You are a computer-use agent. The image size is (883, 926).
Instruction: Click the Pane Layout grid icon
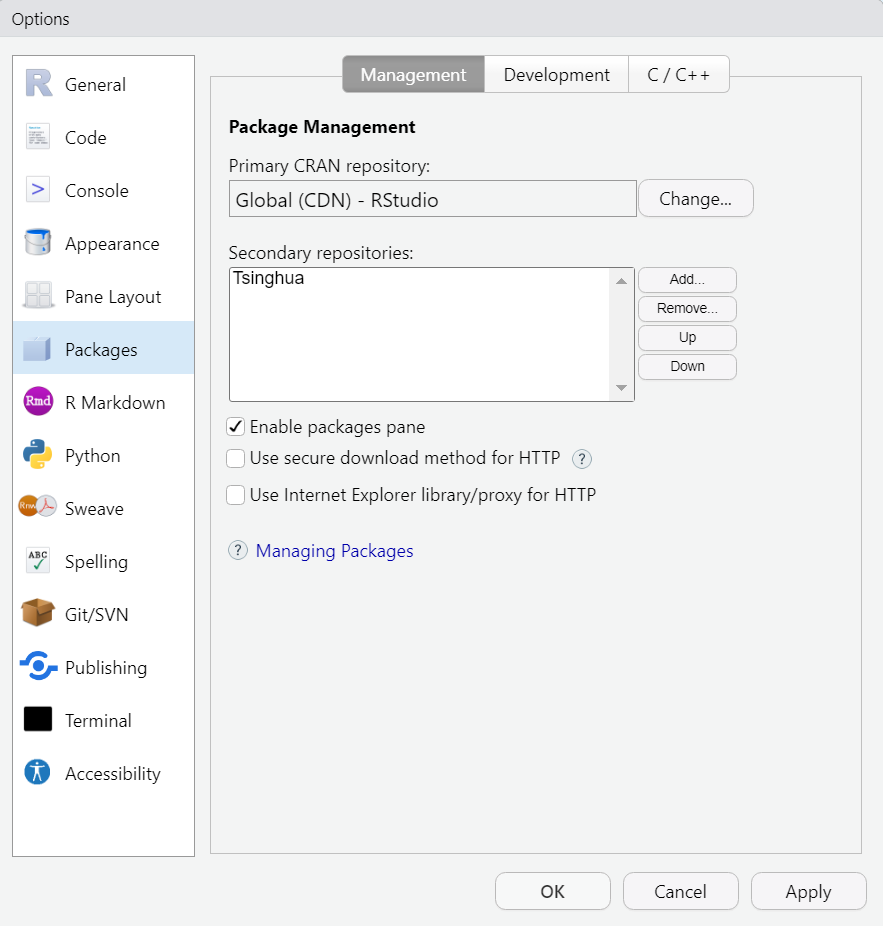[x=38, y=295]
